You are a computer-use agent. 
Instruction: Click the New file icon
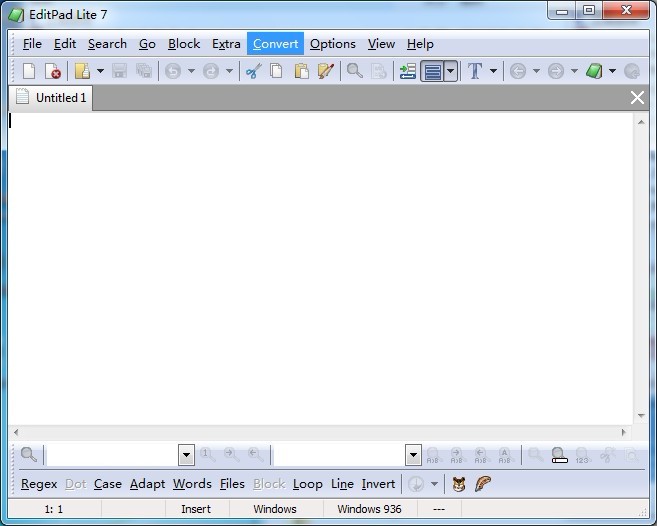point(29,71)
